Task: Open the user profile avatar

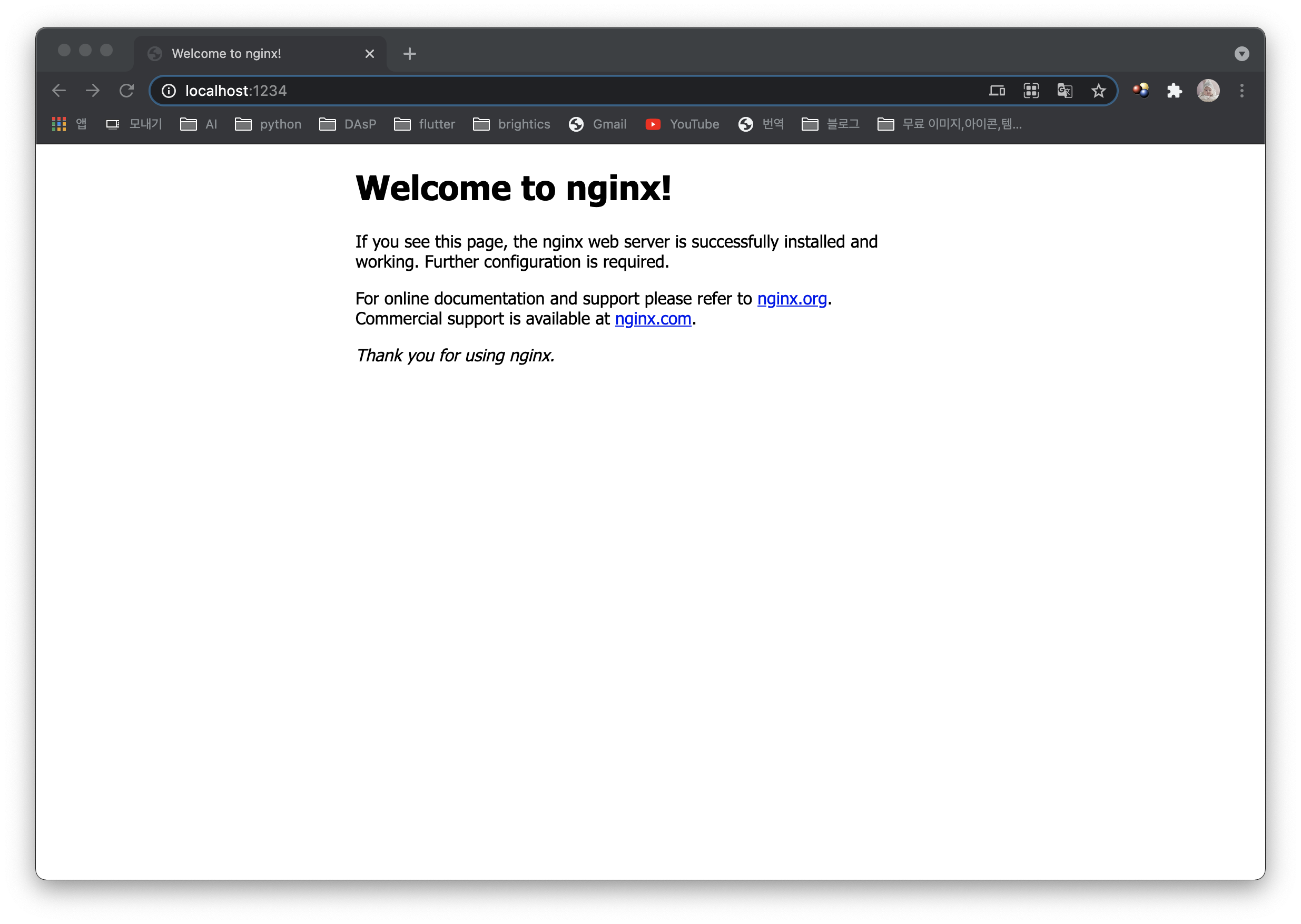Action: pyautogui.click(x=1208, y=91)
